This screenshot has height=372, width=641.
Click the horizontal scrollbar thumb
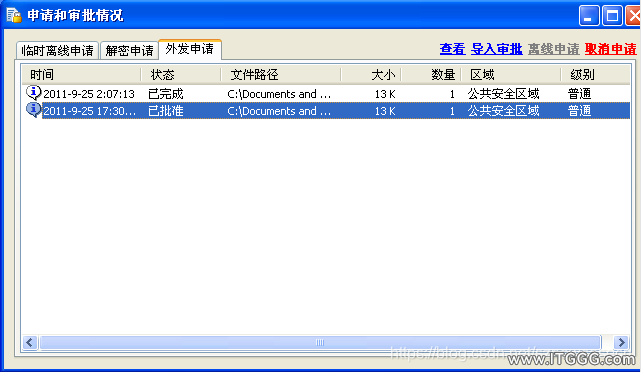click(x=320, y=342)
